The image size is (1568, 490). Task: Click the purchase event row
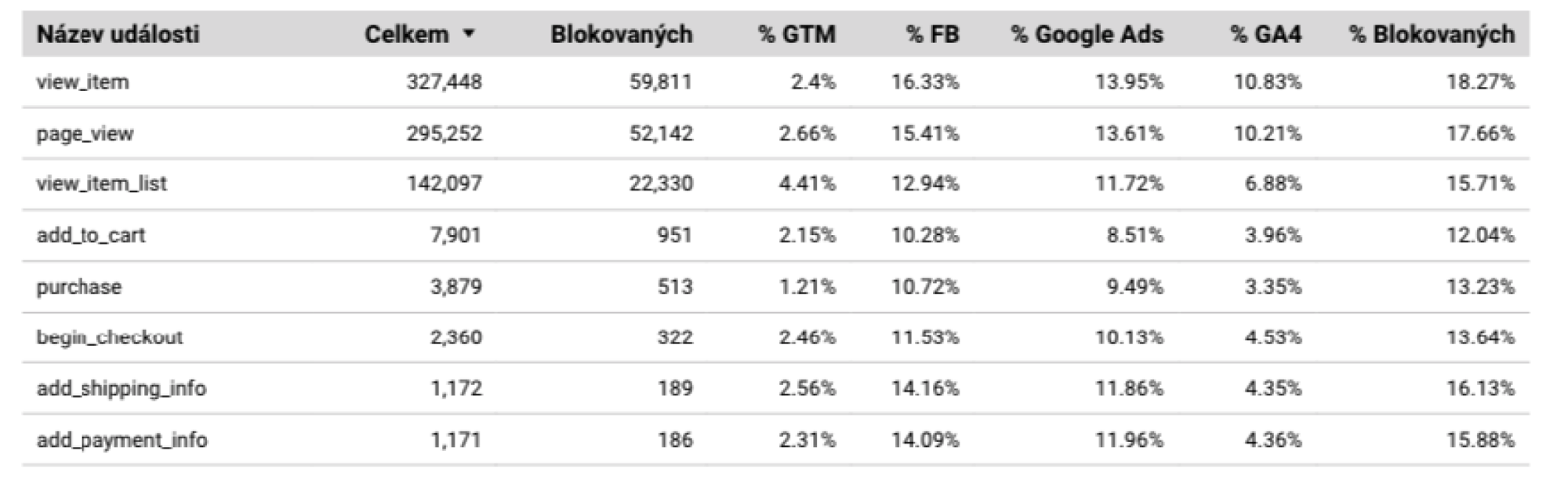[x=78, y=287]
